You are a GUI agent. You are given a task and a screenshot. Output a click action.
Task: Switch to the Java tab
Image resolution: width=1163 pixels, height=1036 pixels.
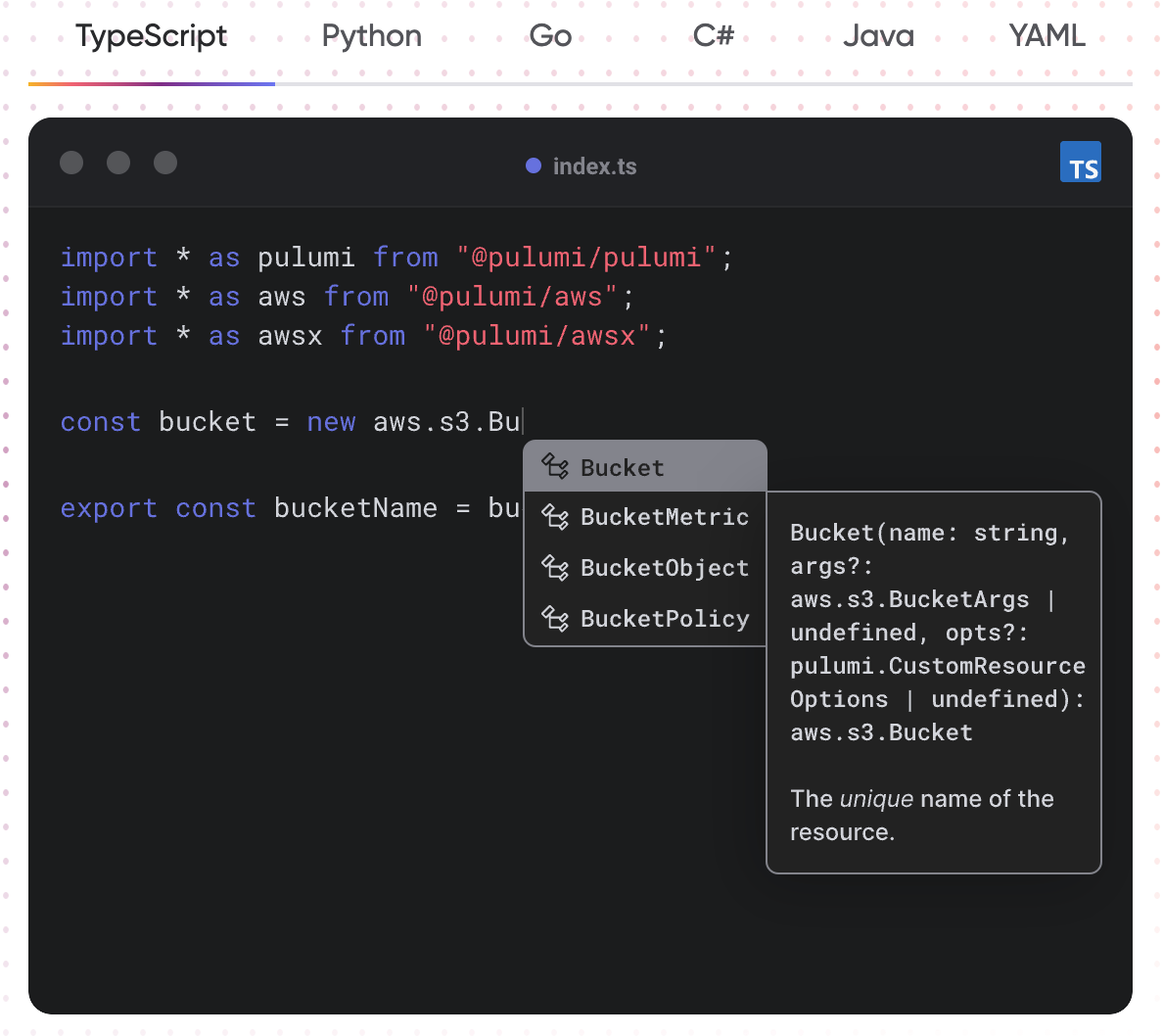(x=878, y=36)
